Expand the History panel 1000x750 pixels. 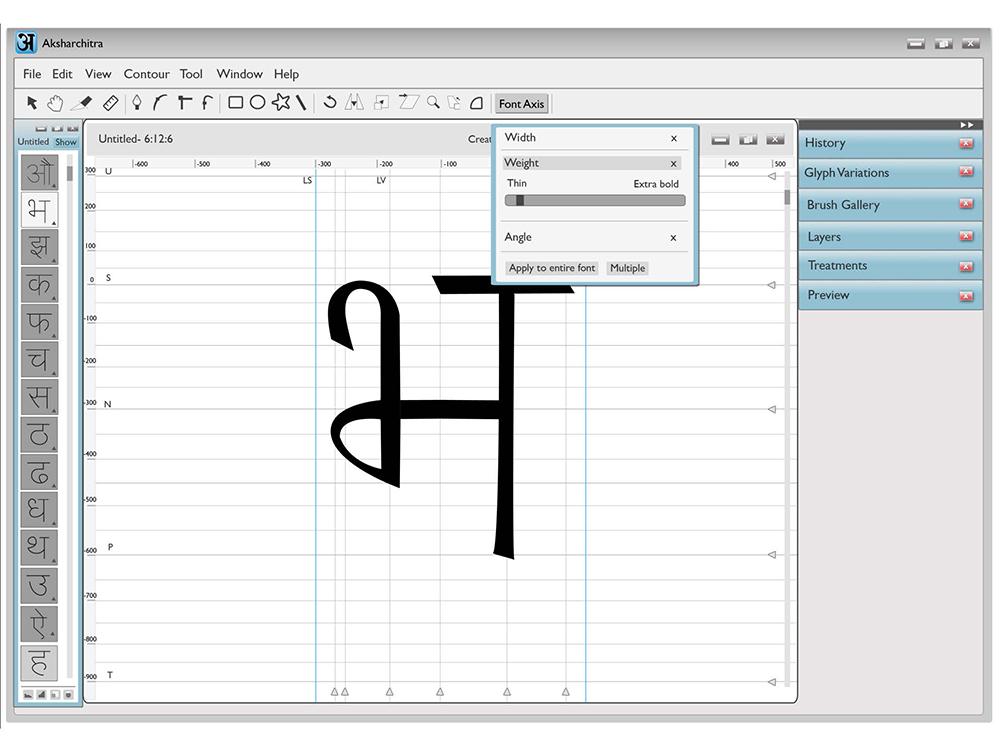[x=890, y=143]
